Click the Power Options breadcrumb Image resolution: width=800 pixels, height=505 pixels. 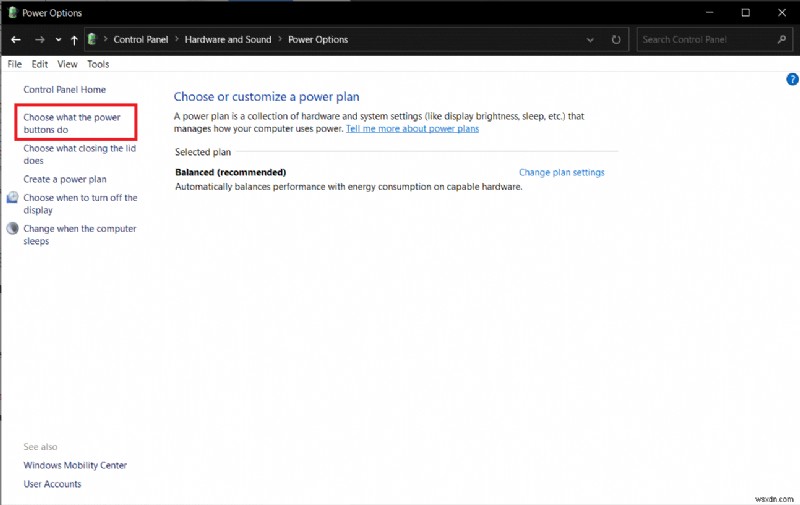click(x=318, y=40)
